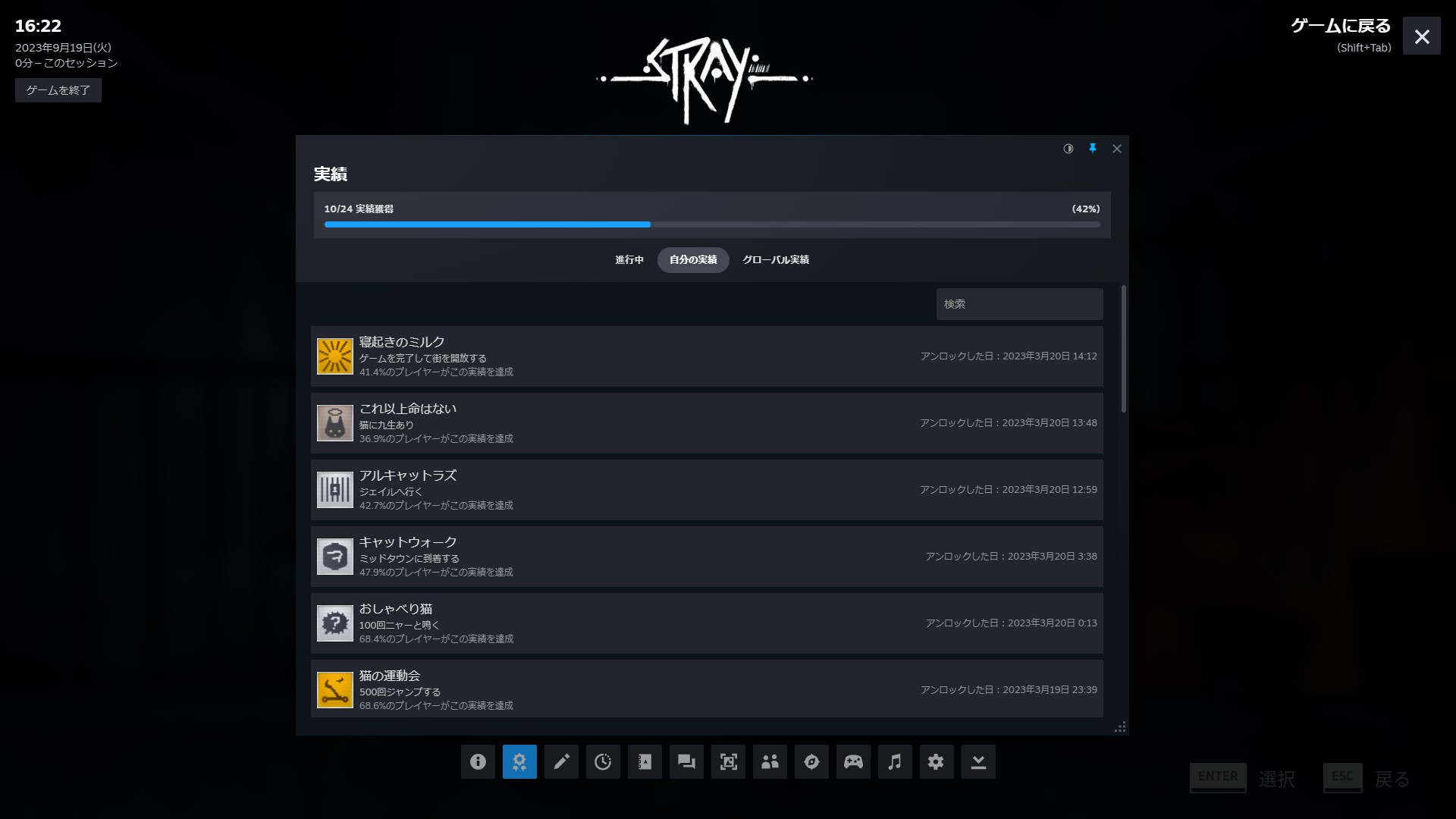Select the 寝起きのミルク achievement thumbnail
Image resolution: width=1456 pixels, height=819 pixels.
335,356
